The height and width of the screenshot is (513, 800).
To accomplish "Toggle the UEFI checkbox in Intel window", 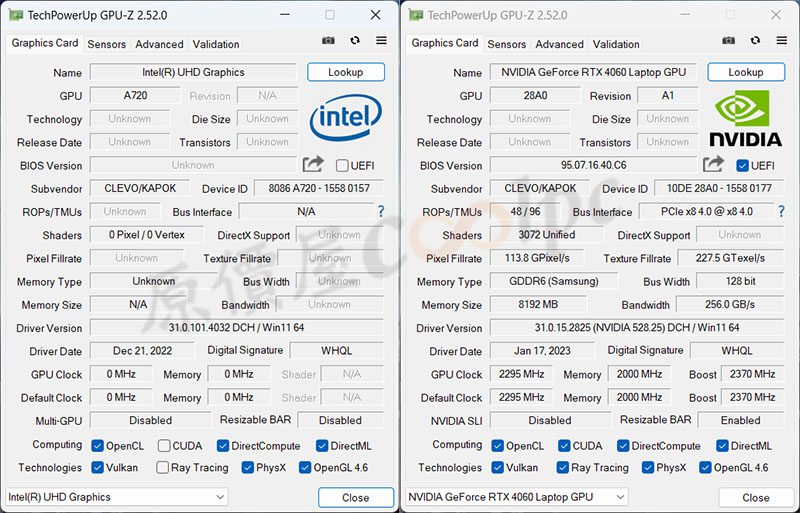I will (x=342, y=166).
